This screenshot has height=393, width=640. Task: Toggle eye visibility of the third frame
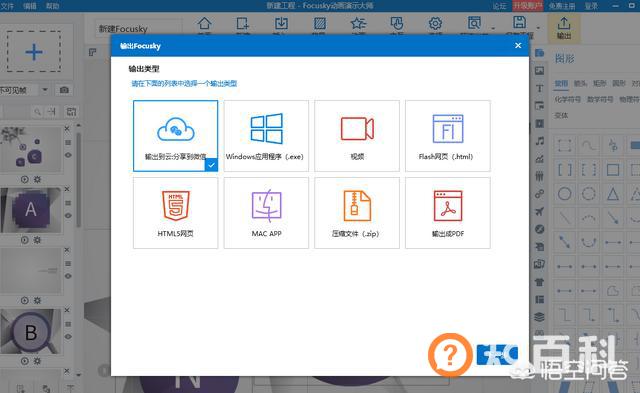[68, 276]
